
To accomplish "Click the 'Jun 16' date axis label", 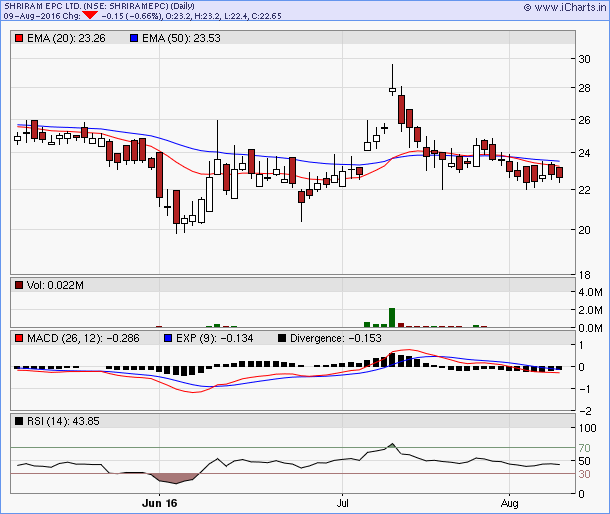I will click(160, 503).
